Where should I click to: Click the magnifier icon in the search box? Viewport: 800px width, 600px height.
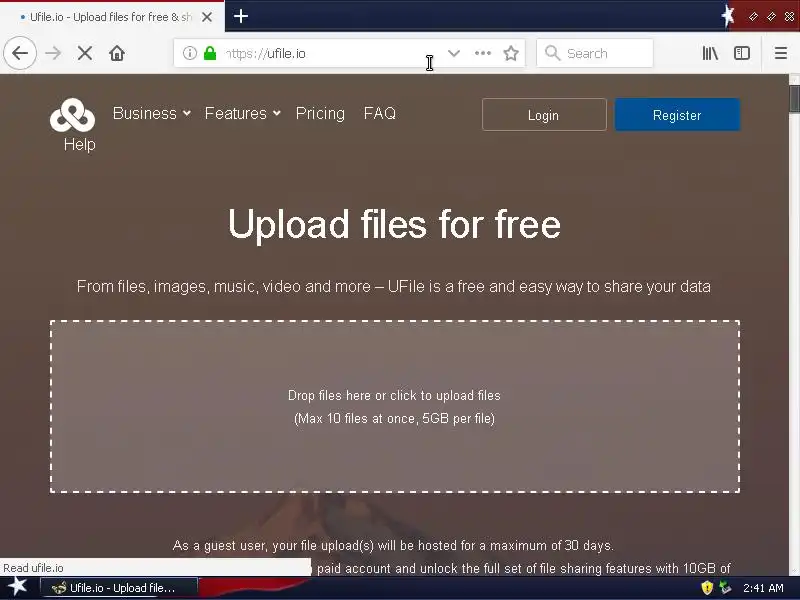(552, 53)
